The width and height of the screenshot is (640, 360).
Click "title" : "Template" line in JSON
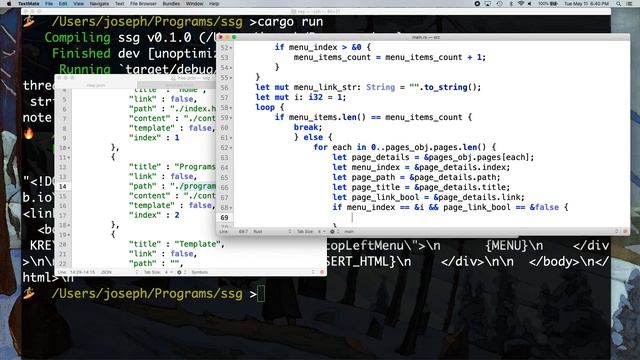pyautogui.click(x=177, y=244)
